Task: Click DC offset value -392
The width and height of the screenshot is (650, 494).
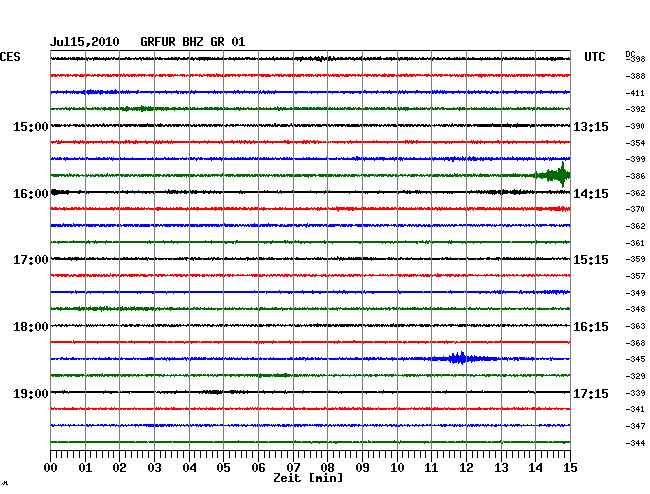Action: coord(635,109)
